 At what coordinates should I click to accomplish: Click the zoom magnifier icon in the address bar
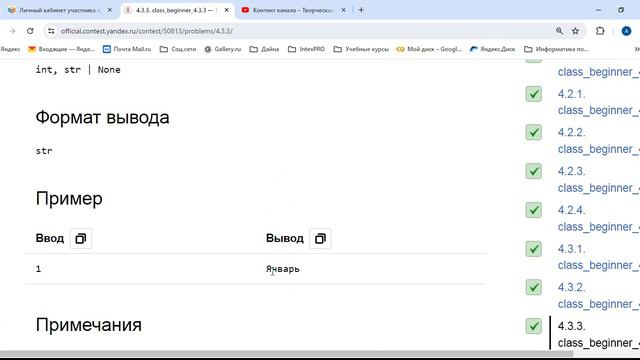tap(559, 31)
